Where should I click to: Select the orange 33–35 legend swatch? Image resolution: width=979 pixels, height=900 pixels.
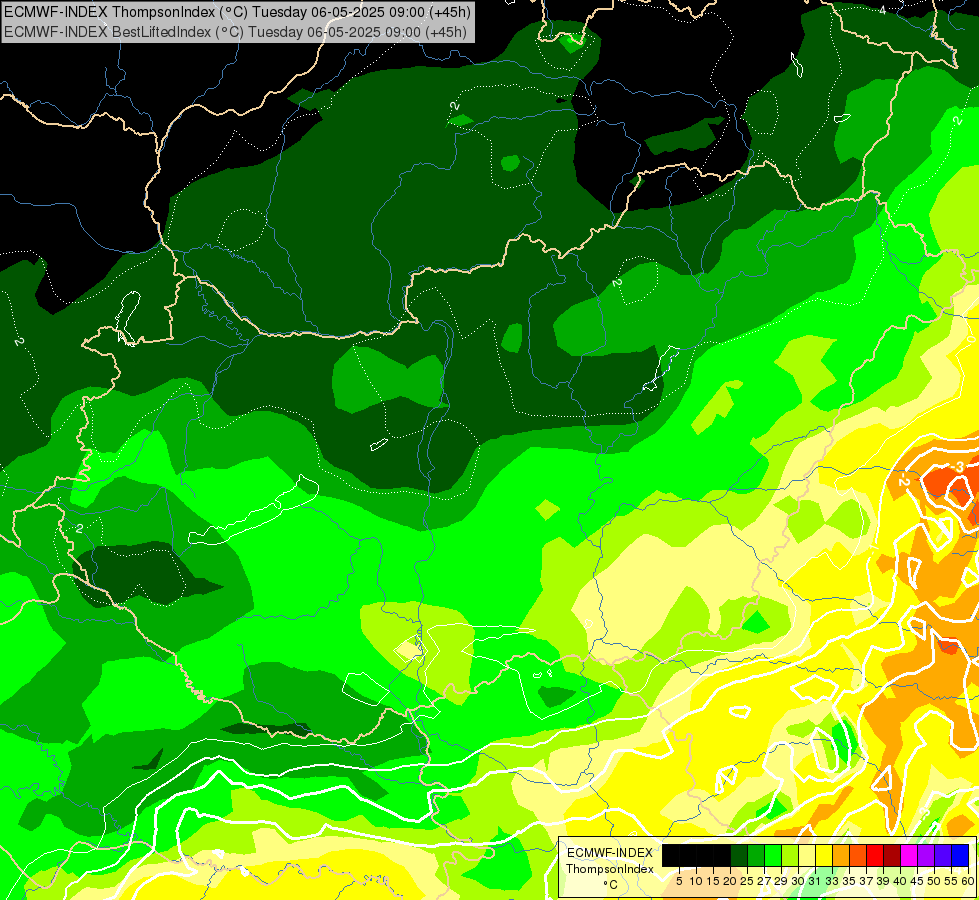841,855
